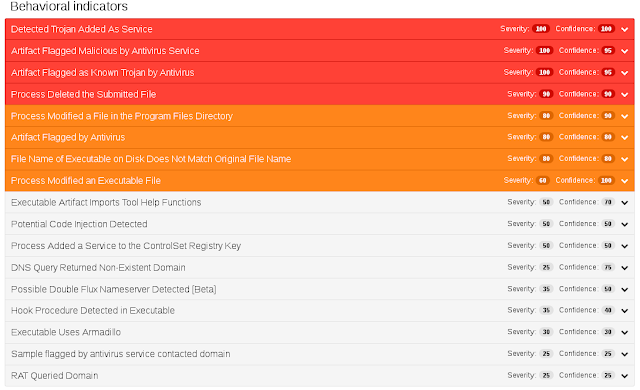The height and width of the screenshot is (390, 640).
Task: Expand Process Deleted the Submitted File details
Action: click(x=624, y=95)
